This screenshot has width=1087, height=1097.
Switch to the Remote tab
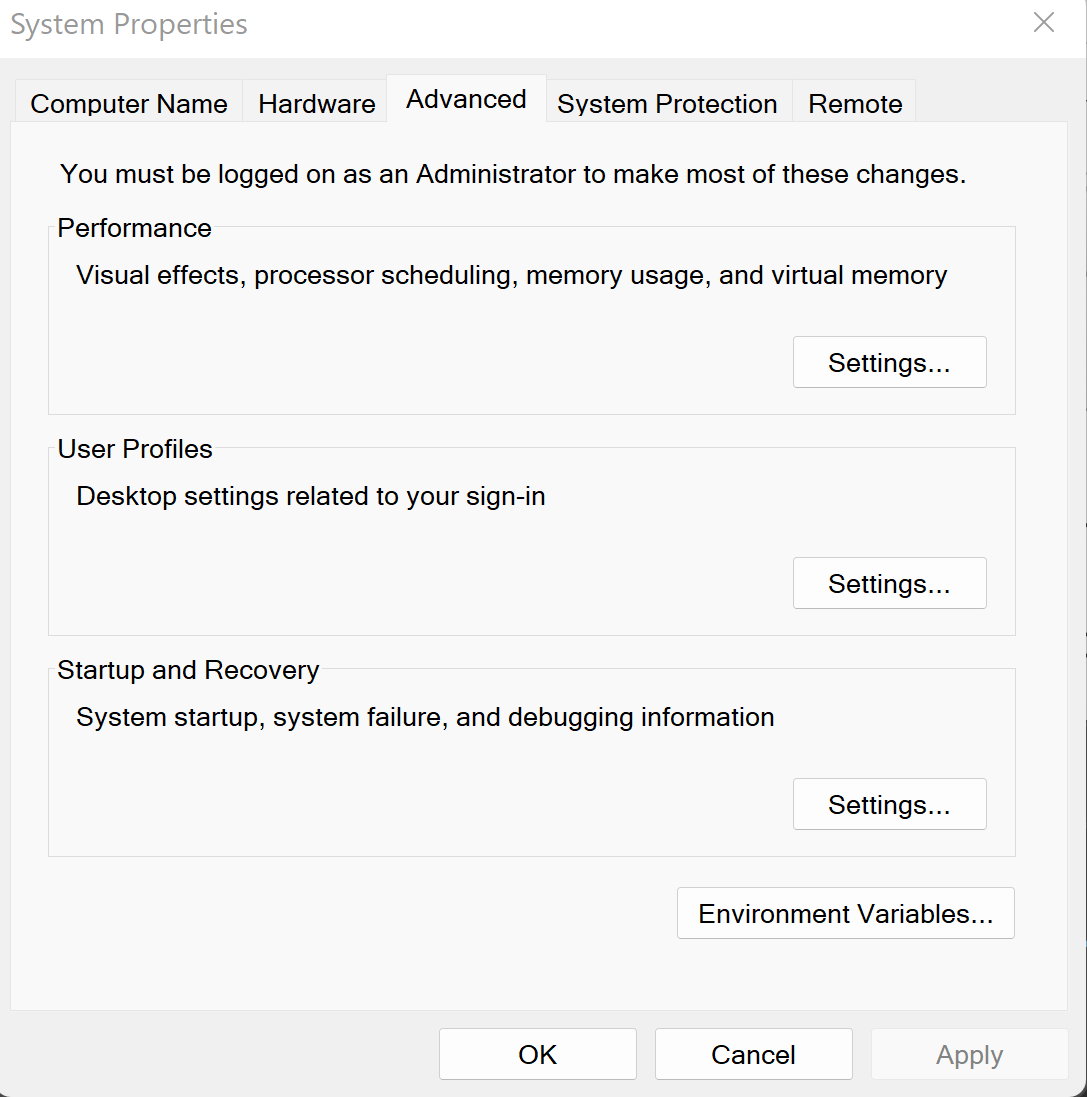[x=855, y=103]
